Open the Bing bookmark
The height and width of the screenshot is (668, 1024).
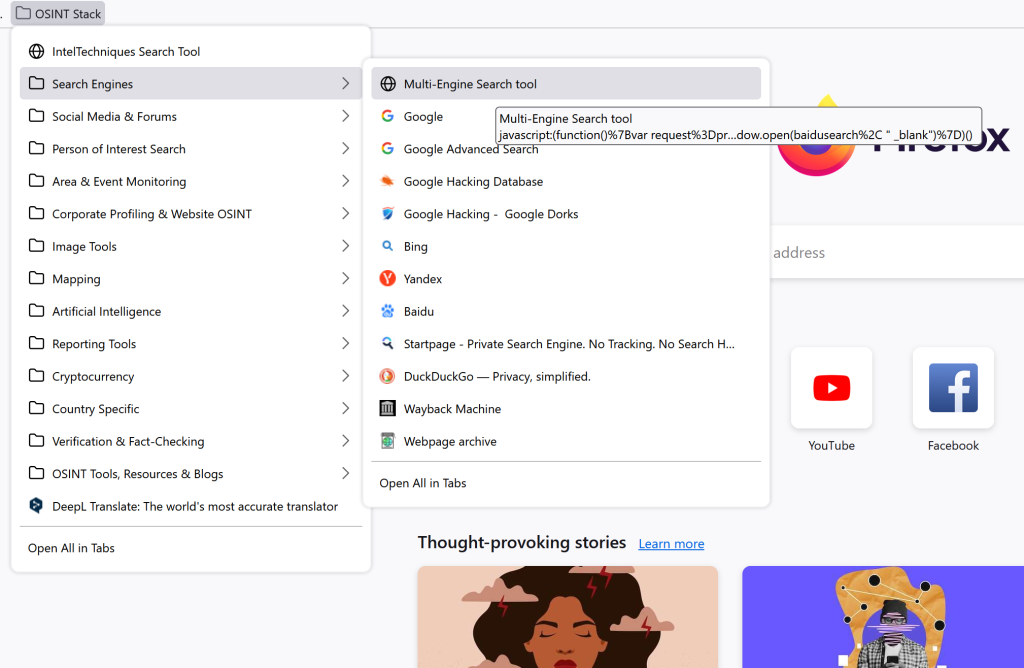[x=566, y=246]
